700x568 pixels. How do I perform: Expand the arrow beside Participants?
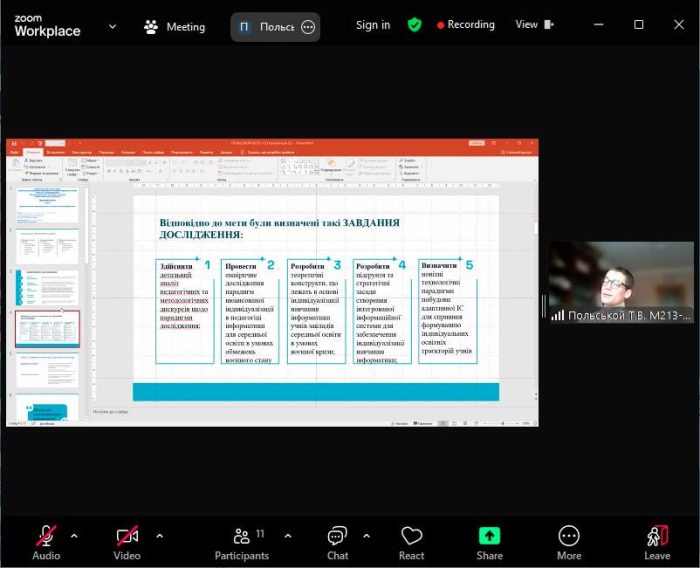pyautogui.click(x=288, y=535)
